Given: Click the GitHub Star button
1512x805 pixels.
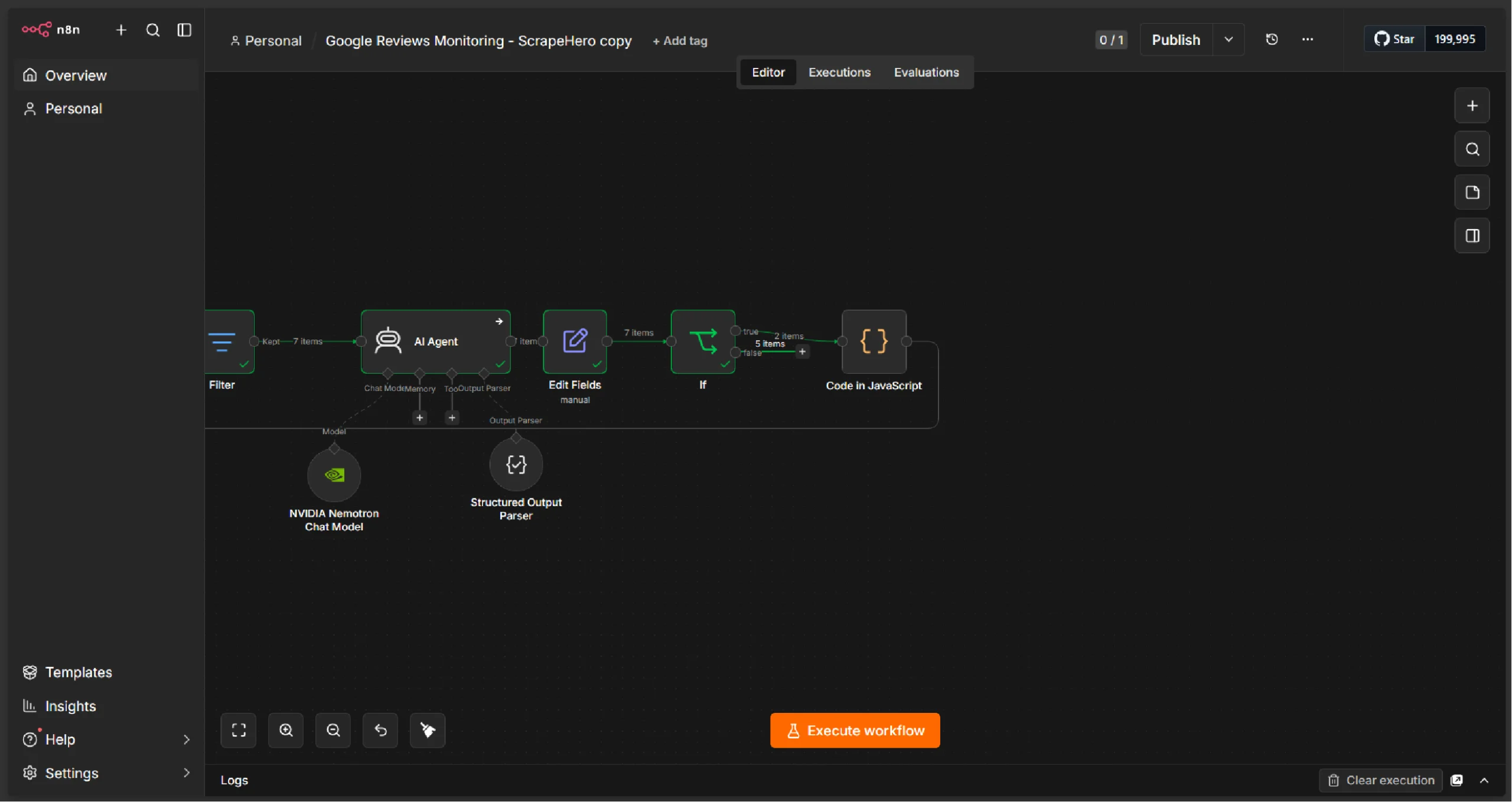Looking at the screenshot, I should tap(1394, 39).
